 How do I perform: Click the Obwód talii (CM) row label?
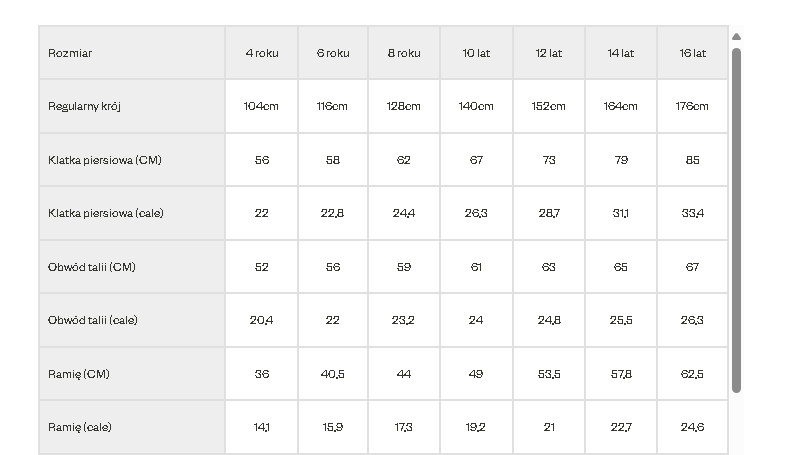(92, 267)
